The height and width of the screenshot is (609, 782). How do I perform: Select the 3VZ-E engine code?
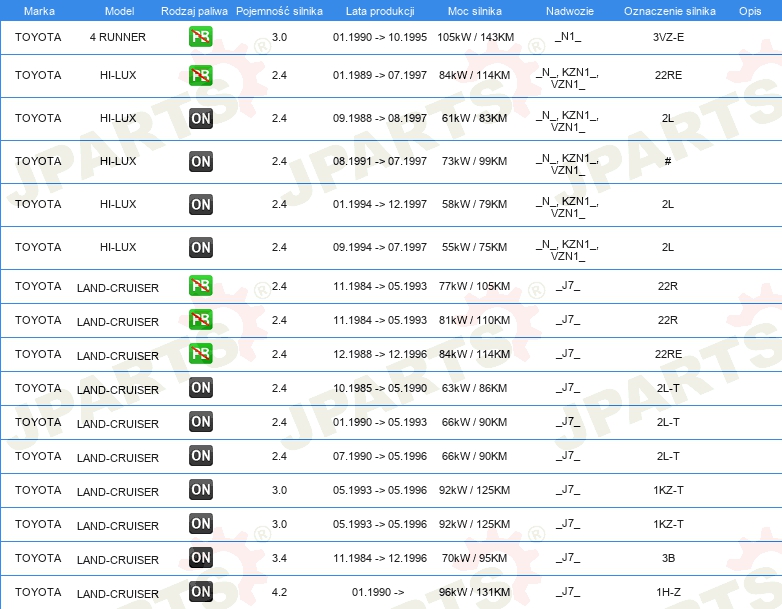[x=668, y=37]
